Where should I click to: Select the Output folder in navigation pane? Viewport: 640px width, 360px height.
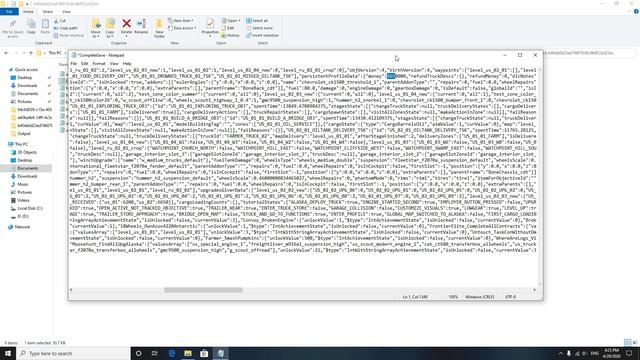click(x=24, y=133)
